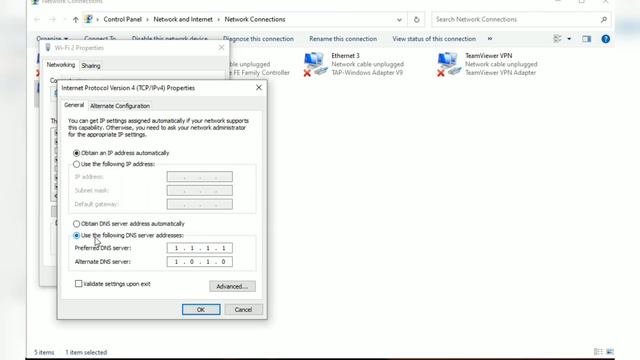Click the Advanced... button
640x360 pixels.
(x=232, y=286)
